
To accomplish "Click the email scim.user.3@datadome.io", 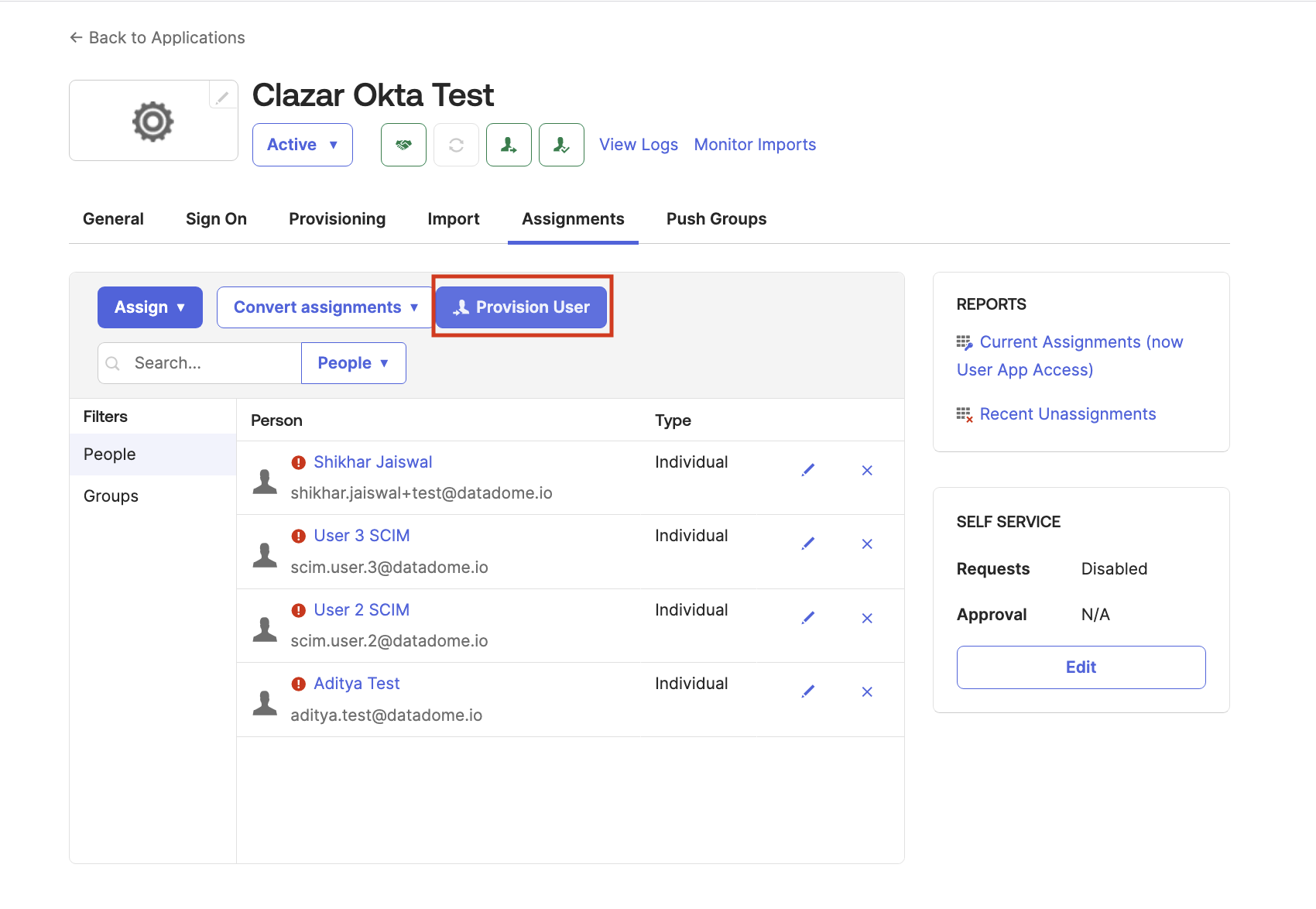I will click(389, 568).
